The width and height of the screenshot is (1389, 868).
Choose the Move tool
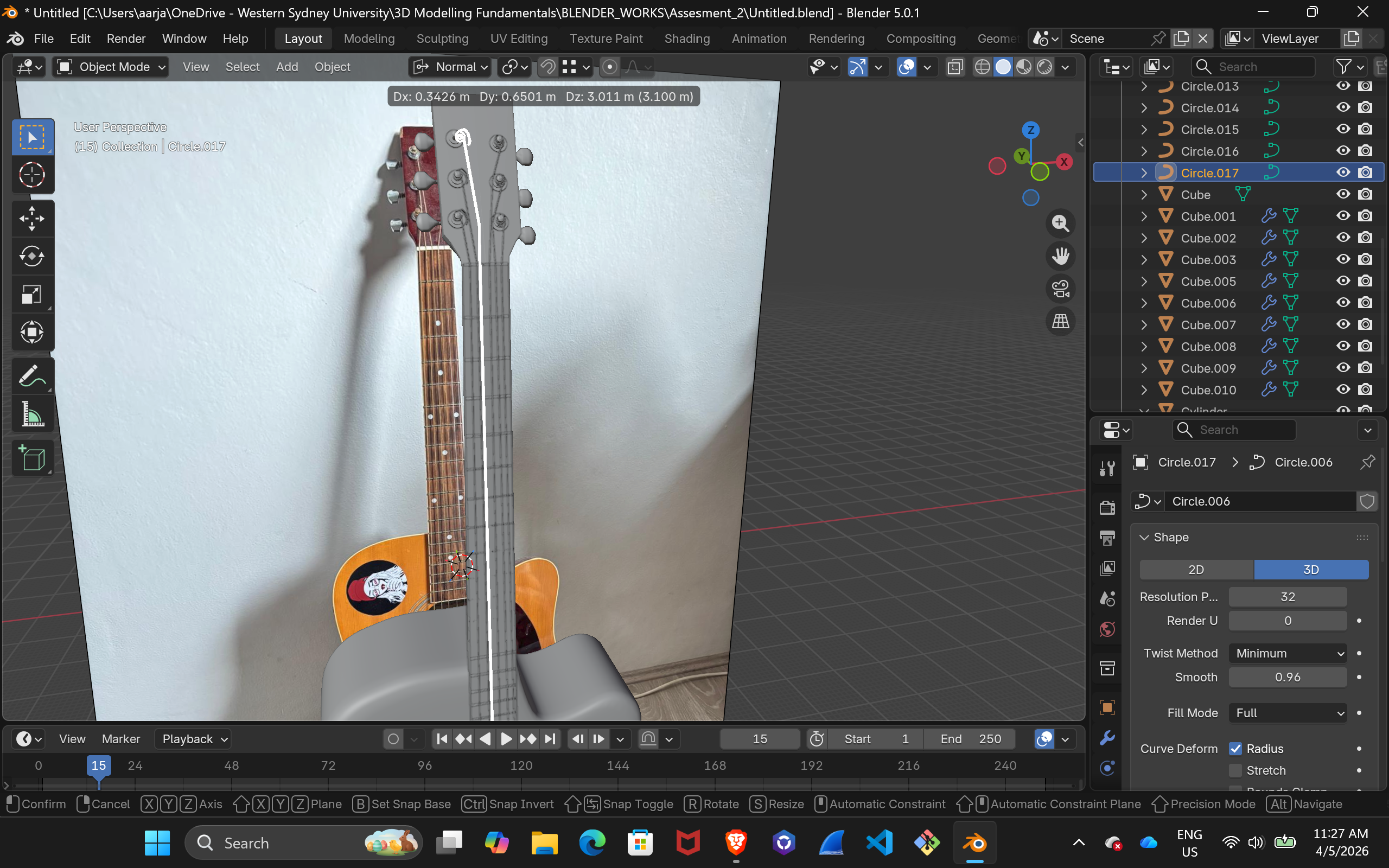pyautogui.click(x=32, y=218)
